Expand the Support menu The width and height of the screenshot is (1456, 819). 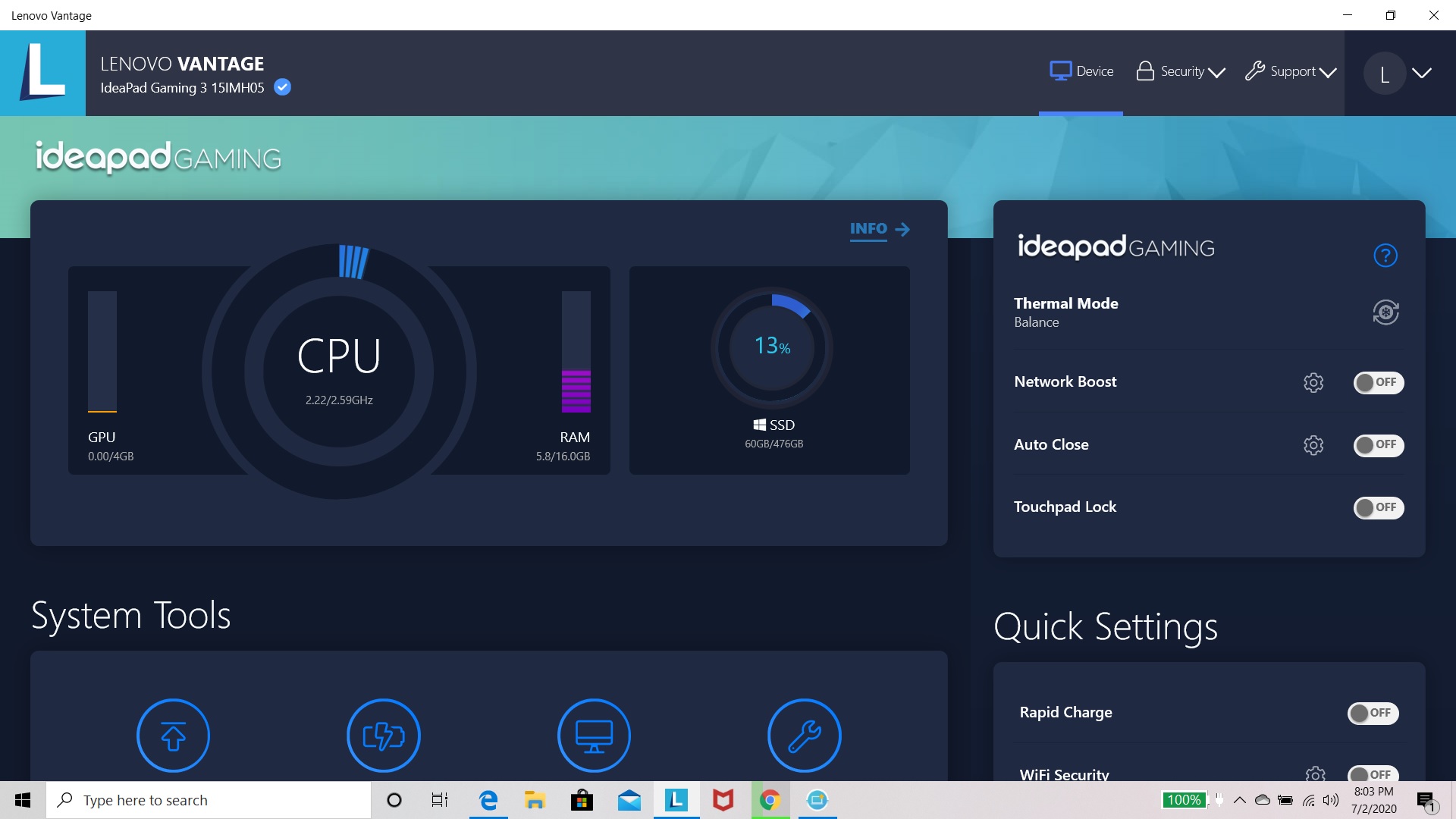point(1291,71)
